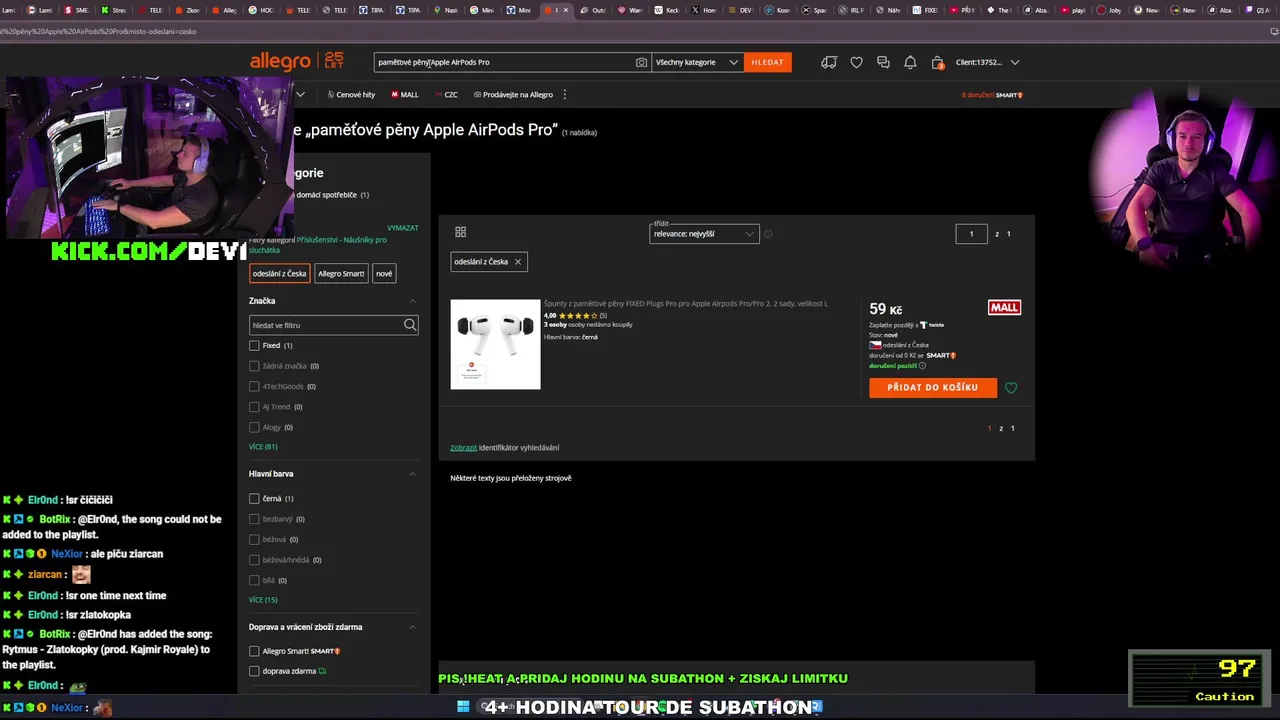Screen dimensions: 1280x720
Task: Open the AirPods product thumbnail
Action: click(x=495, y=344)
